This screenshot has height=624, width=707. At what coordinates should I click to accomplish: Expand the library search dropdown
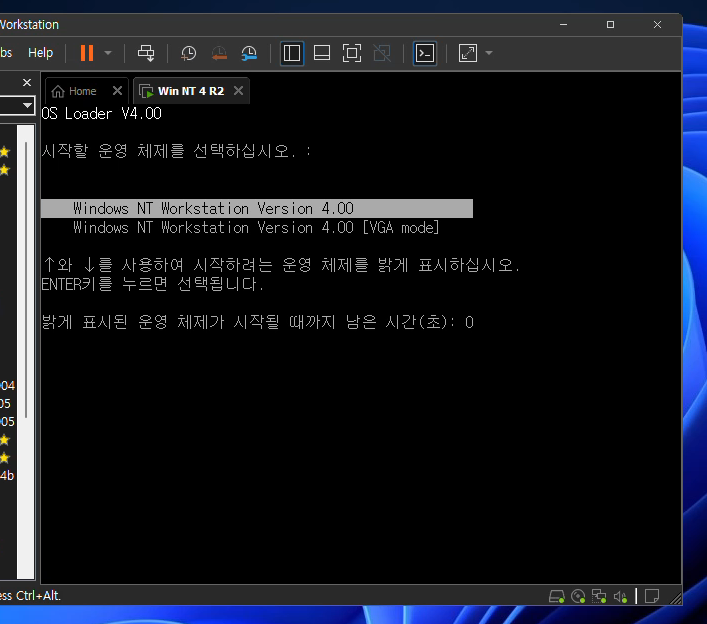pos(27,106)
